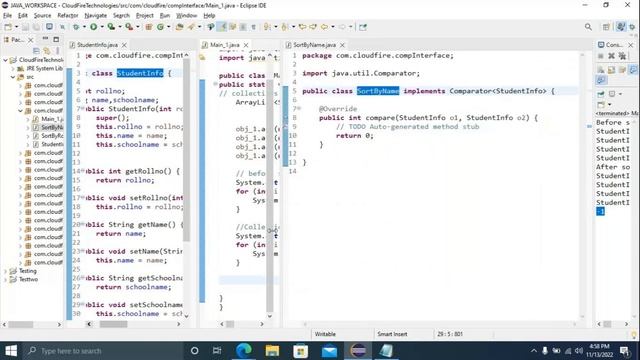
Task: Switch to the Java perspective icon
Action: pyautogui.click(x=621, y=27)
